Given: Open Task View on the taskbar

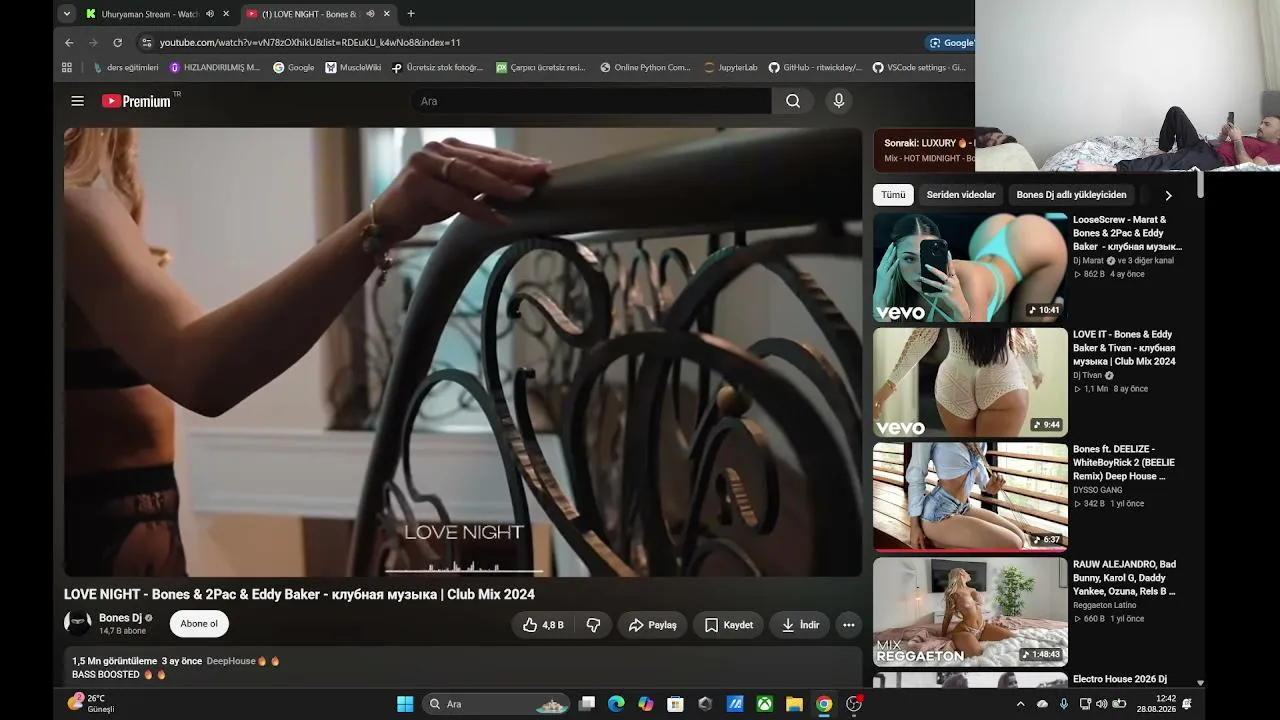Looking at the screenshot, I should tap(587, 704).
